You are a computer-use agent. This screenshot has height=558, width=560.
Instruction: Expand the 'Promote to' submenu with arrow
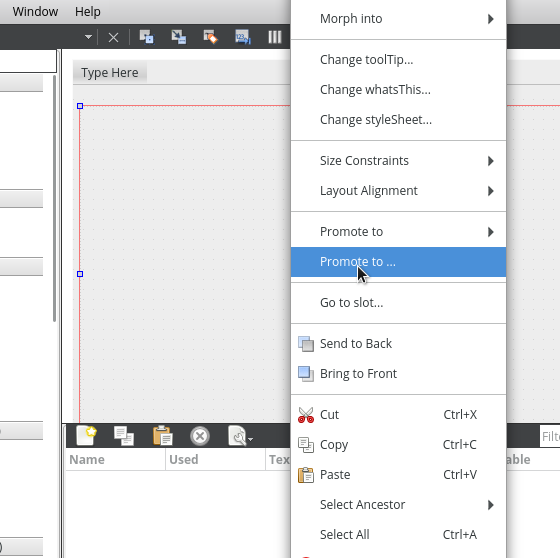[x=398, y=232]
